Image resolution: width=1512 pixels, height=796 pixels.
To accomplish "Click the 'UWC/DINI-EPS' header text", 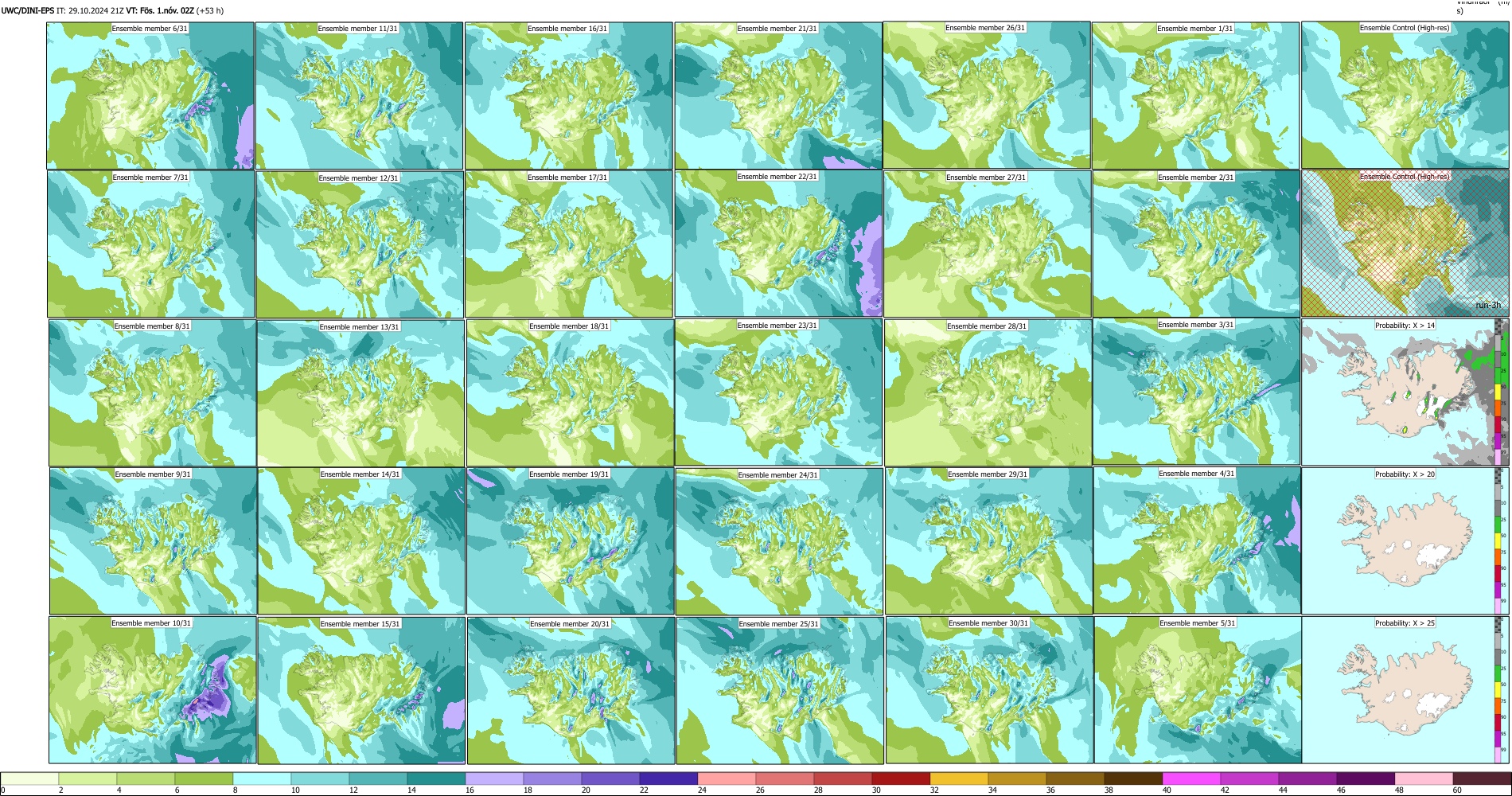I will 28,11.
